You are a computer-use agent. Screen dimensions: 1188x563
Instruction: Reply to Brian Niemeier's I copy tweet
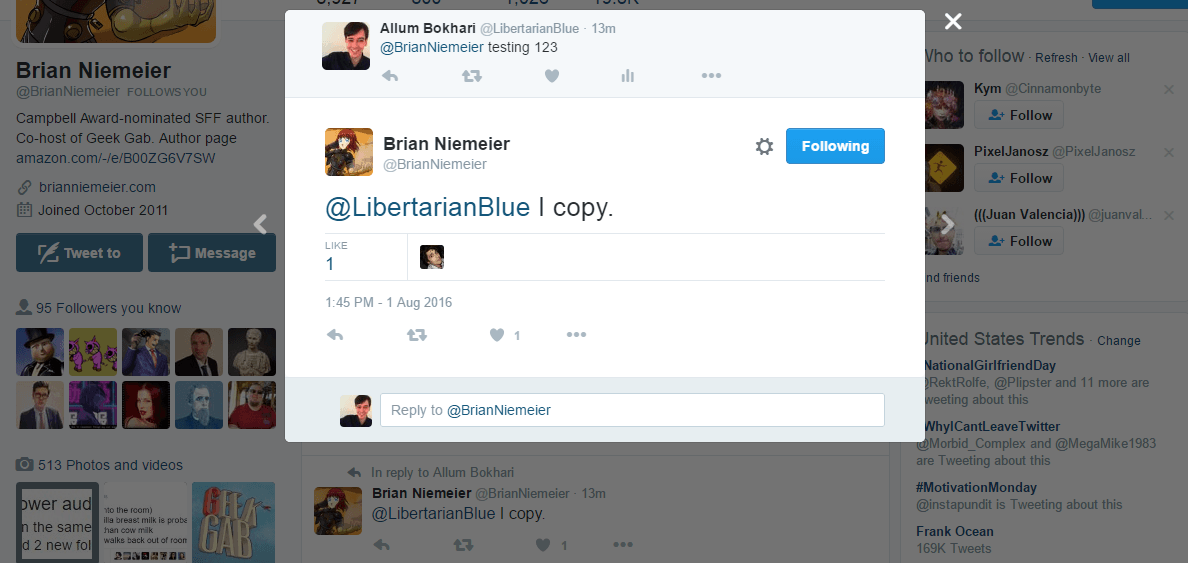[x=335, y=335]
